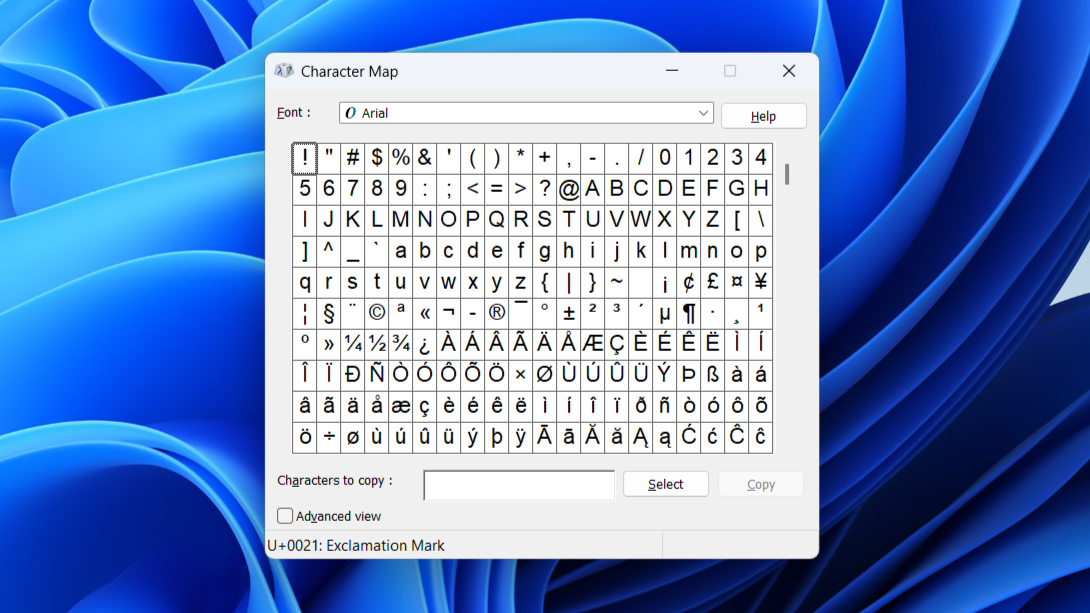
Task: Click the Copy button
Action: click(760, 484)
